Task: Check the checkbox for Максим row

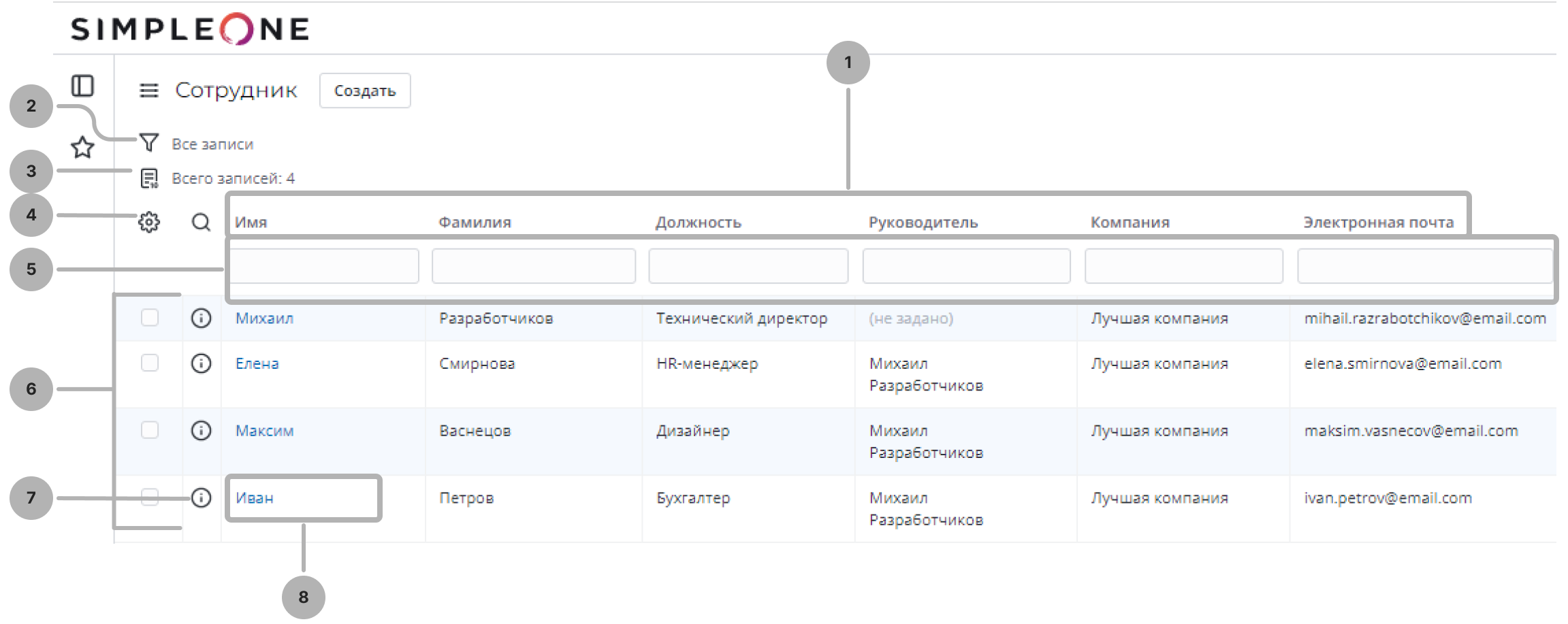Action: coord(150,430)
